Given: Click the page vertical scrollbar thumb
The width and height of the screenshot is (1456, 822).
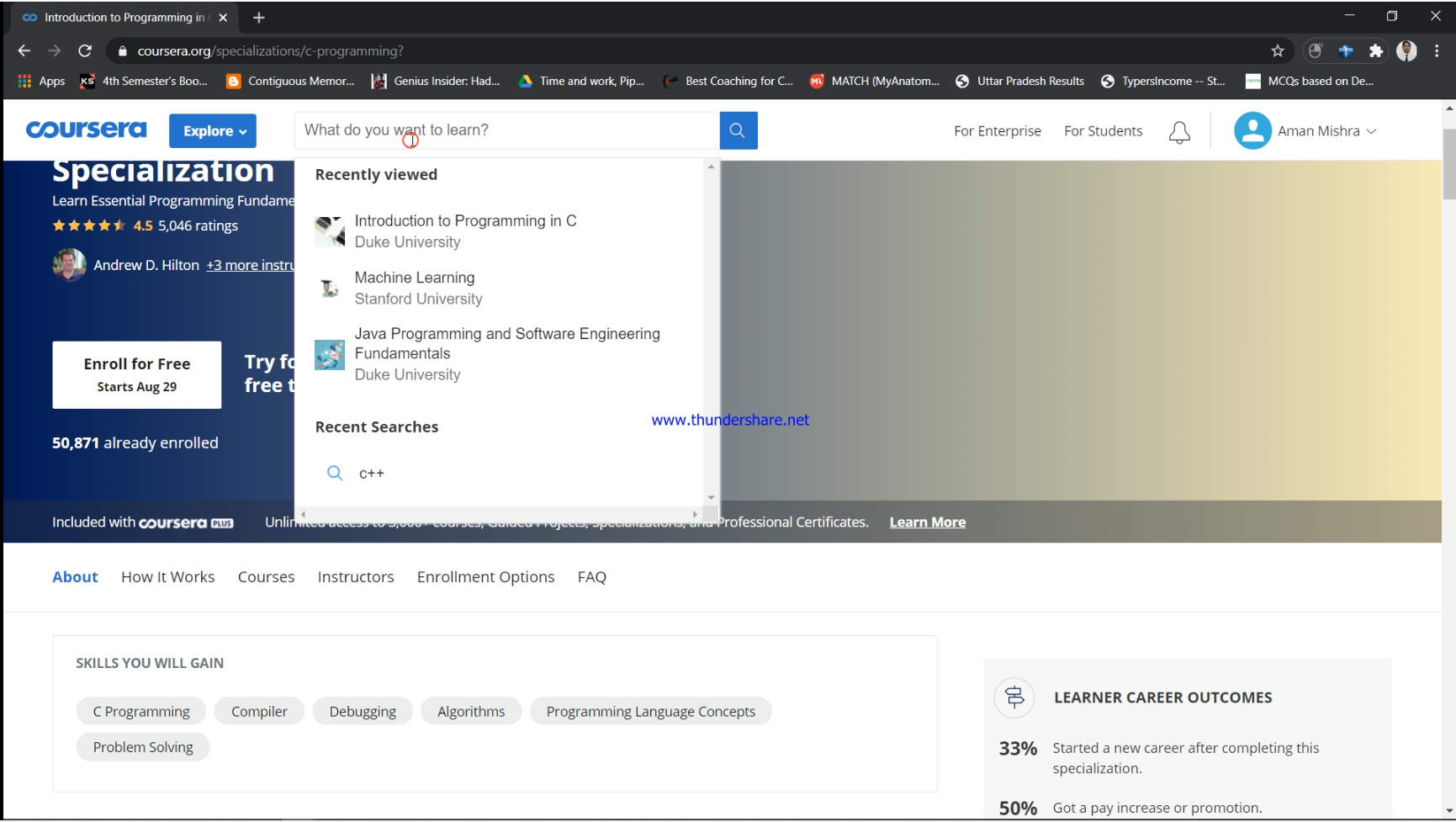Looking at the screenshot, I should (1448, 164).
